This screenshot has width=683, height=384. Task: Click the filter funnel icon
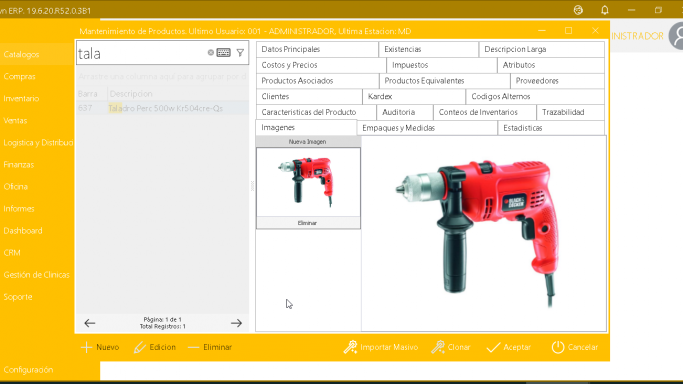click(x=240, y=53)
